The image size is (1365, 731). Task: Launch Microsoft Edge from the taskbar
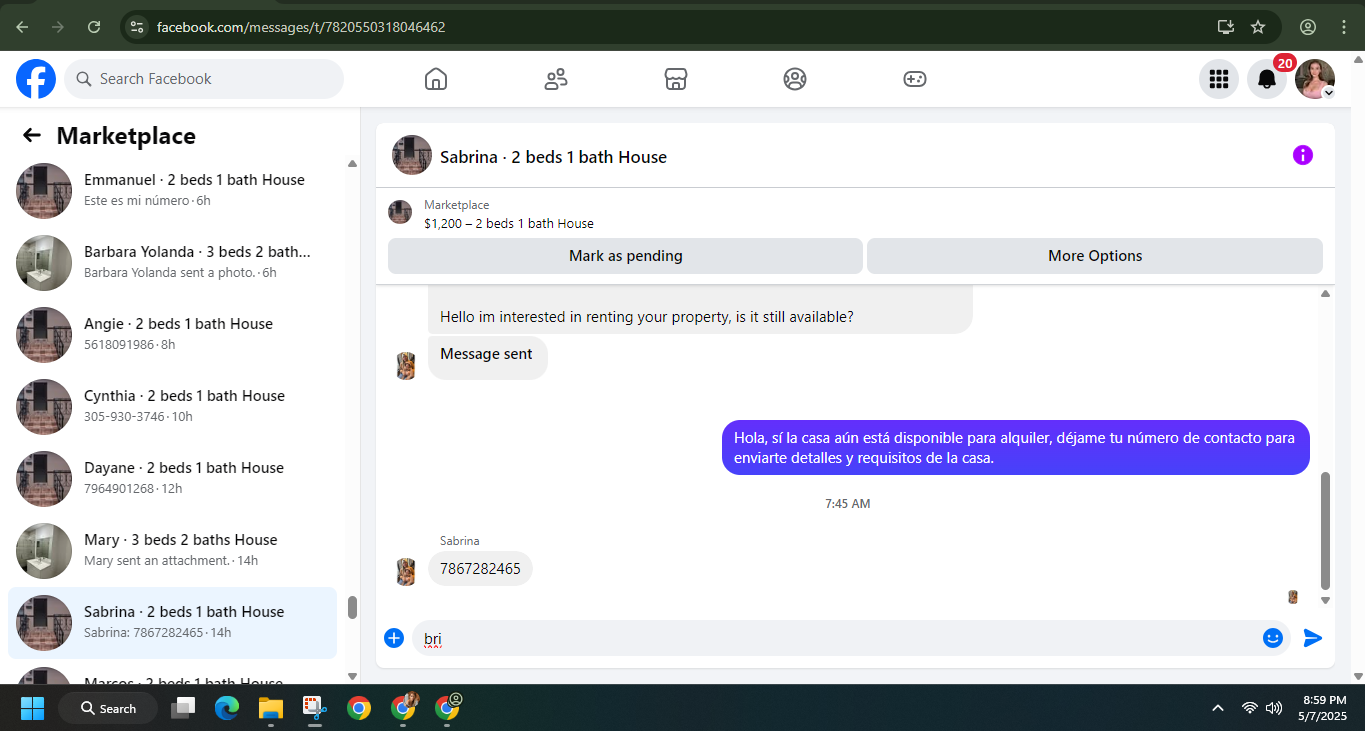pos(227,708)
